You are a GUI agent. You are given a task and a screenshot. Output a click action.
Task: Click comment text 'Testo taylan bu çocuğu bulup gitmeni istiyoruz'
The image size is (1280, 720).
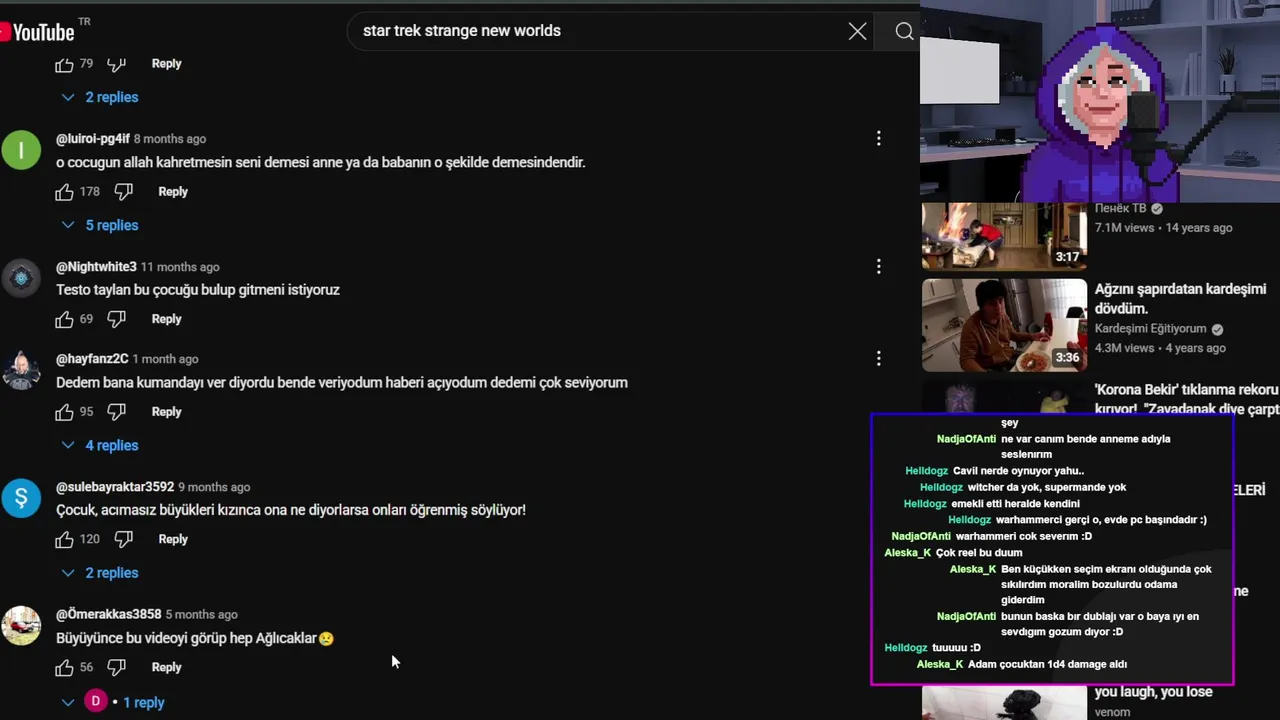tap(198, 290)
